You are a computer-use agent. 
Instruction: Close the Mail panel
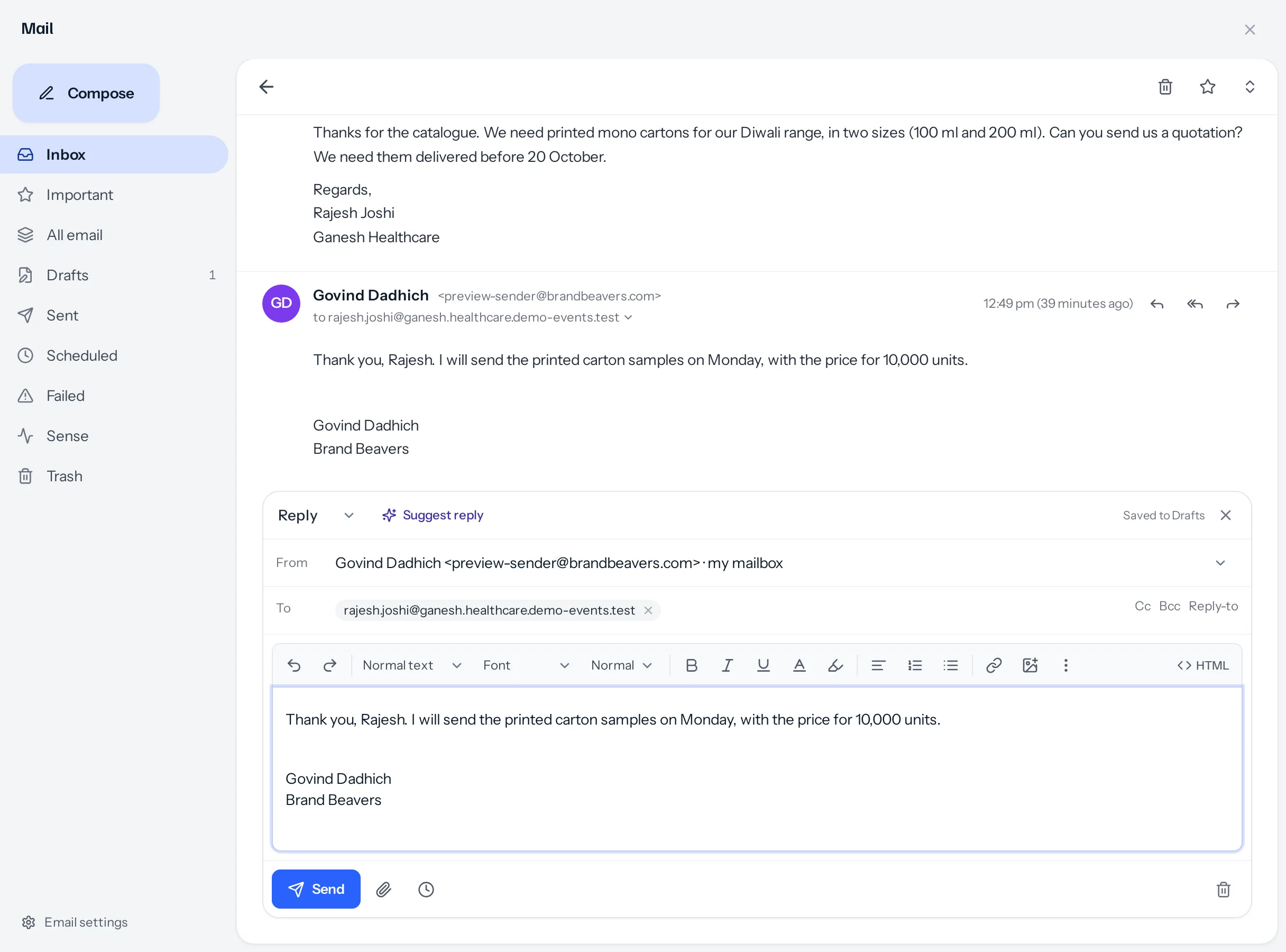point(1250,30)
